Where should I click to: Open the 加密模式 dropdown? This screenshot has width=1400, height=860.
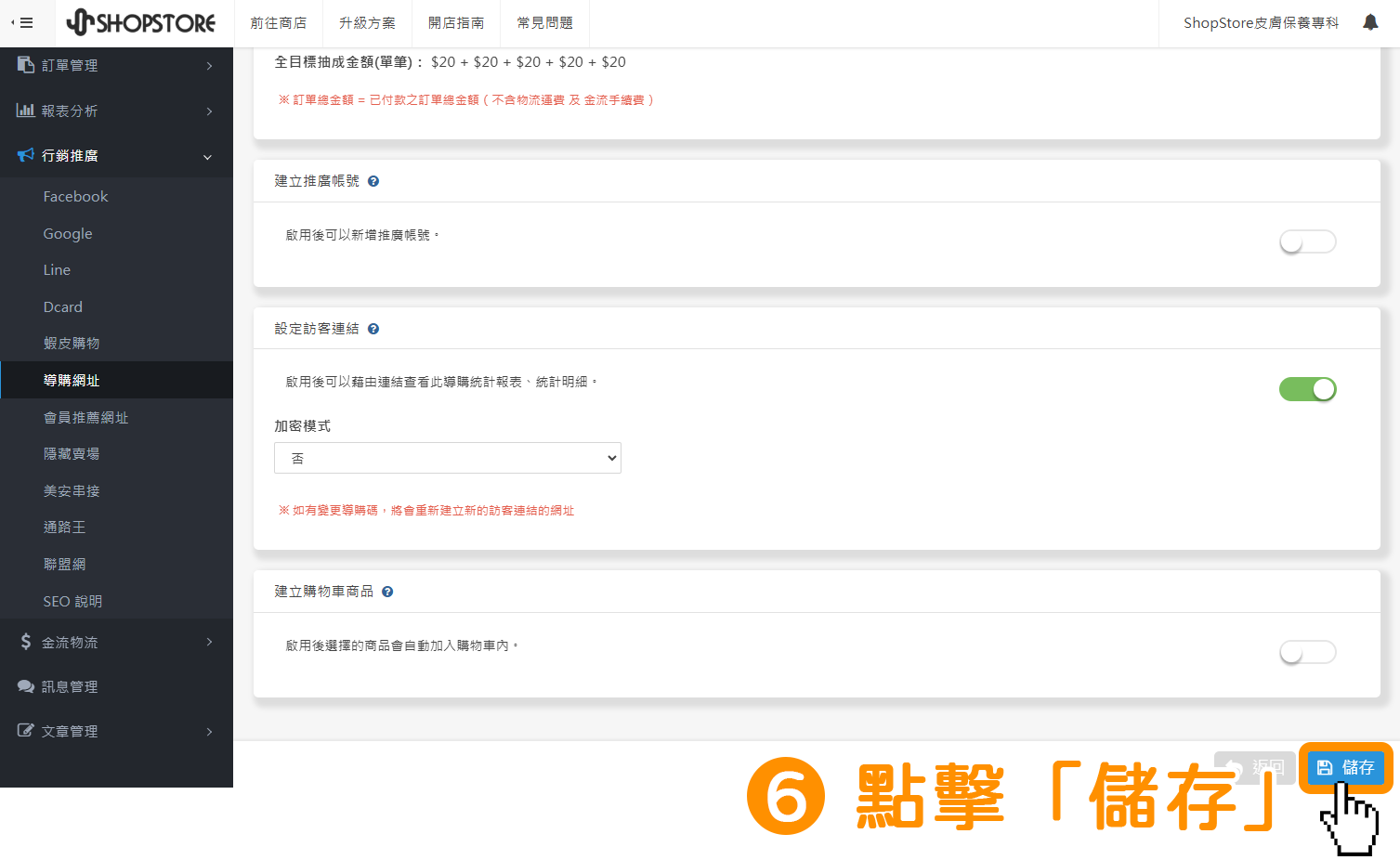click(x=448, y=458)
